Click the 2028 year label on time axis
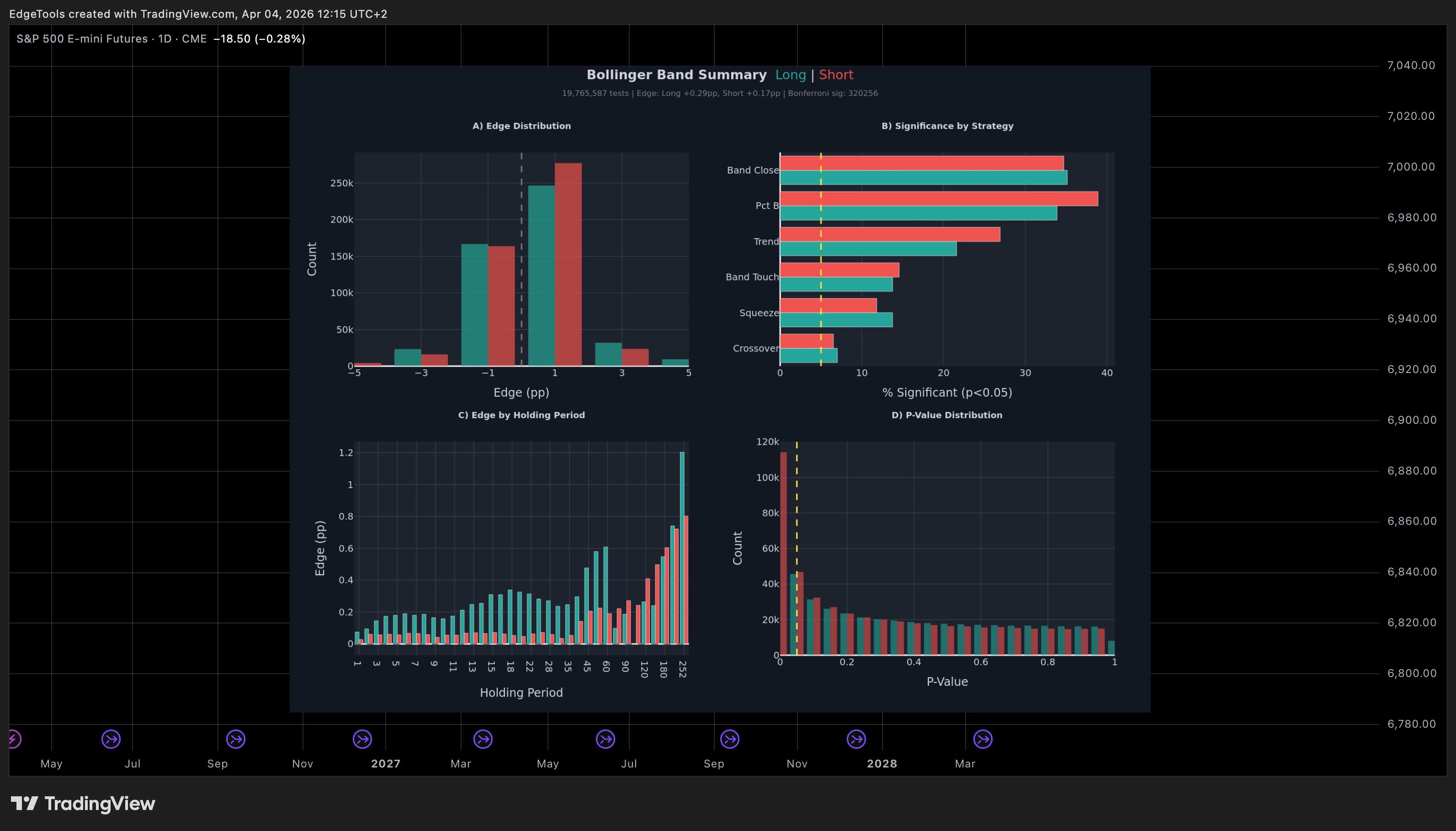 click(x=882, y=764)
